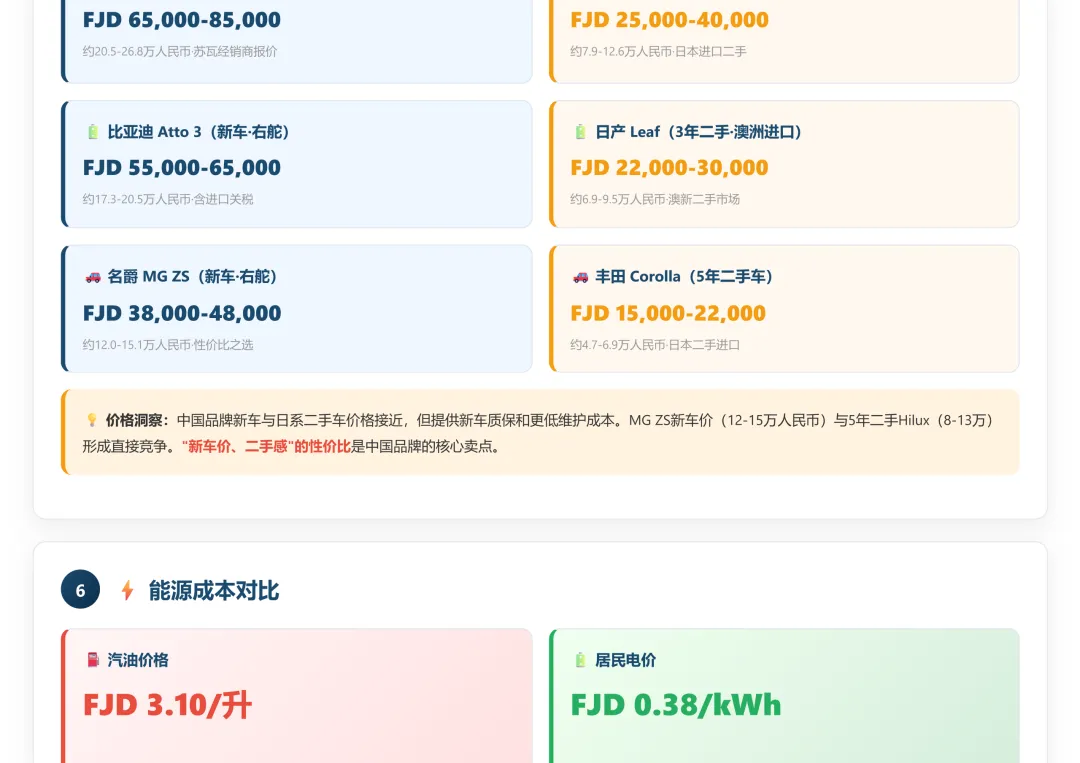This screenshot has width=1080, height=763.
Task: Click the 能源成本对比 section heading
Action: (x=213, y=590)
